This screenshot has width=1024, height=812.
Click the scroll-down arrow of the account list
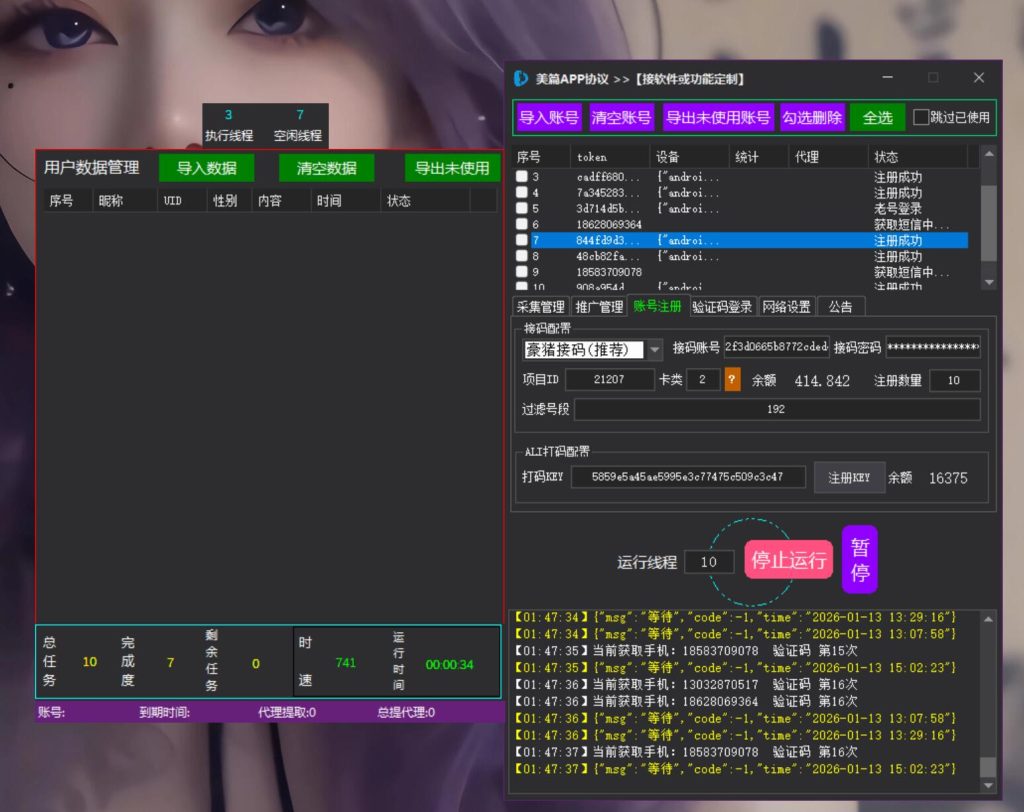[x=989, y=283]
